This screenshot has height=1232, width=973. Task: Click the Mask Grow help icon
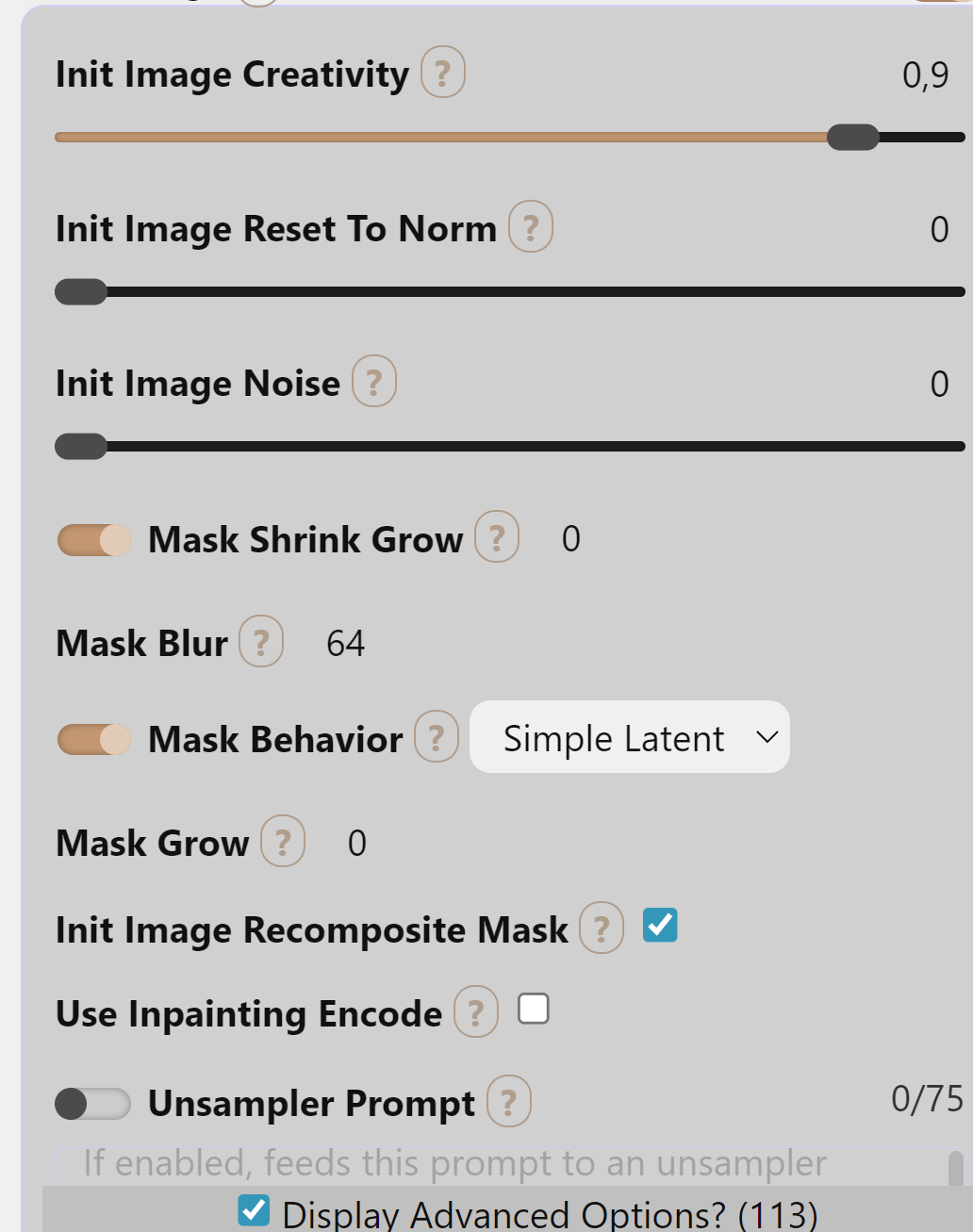pos(283,842)
